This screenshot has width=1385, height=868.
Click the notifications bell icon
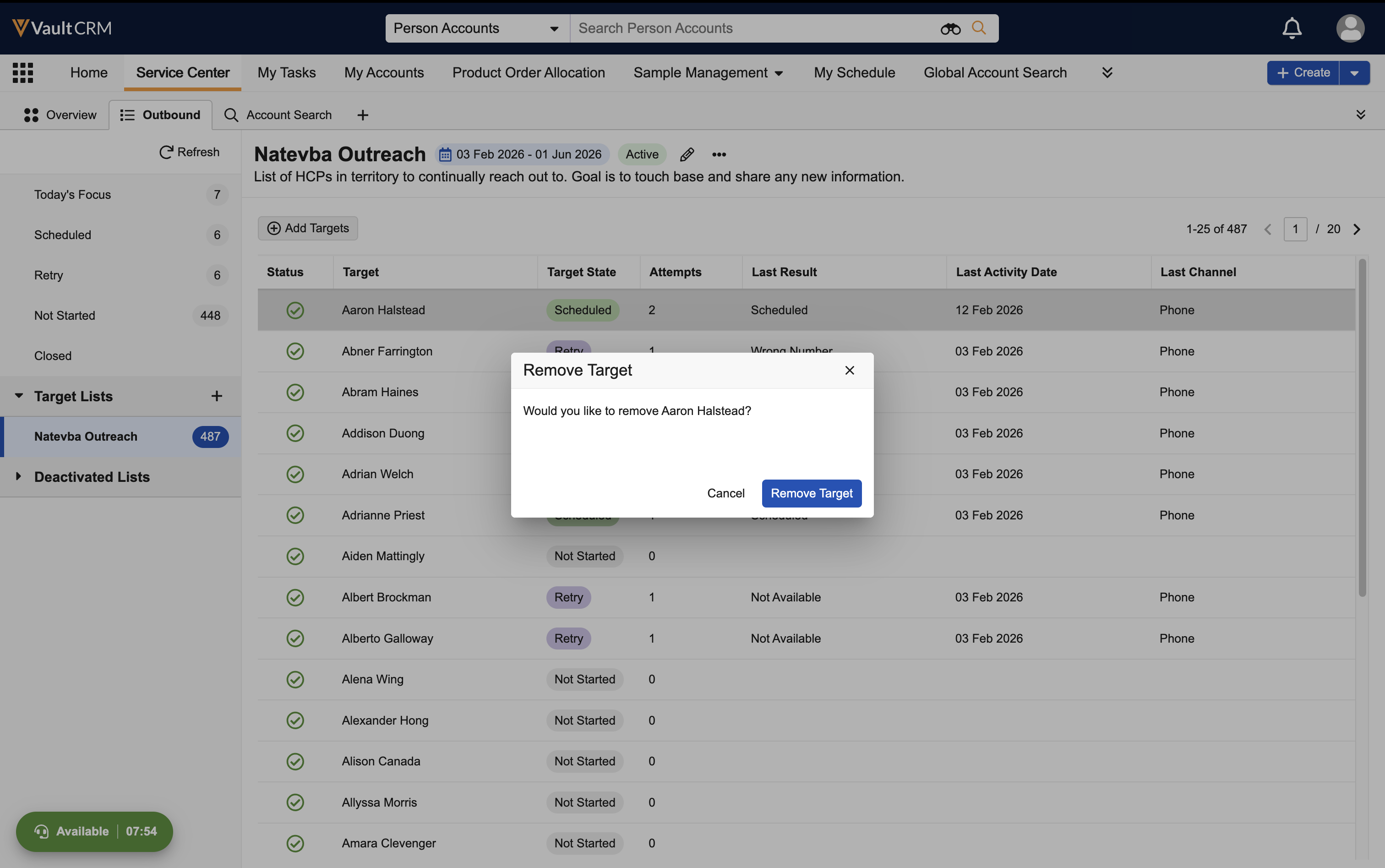point(1292,28)
